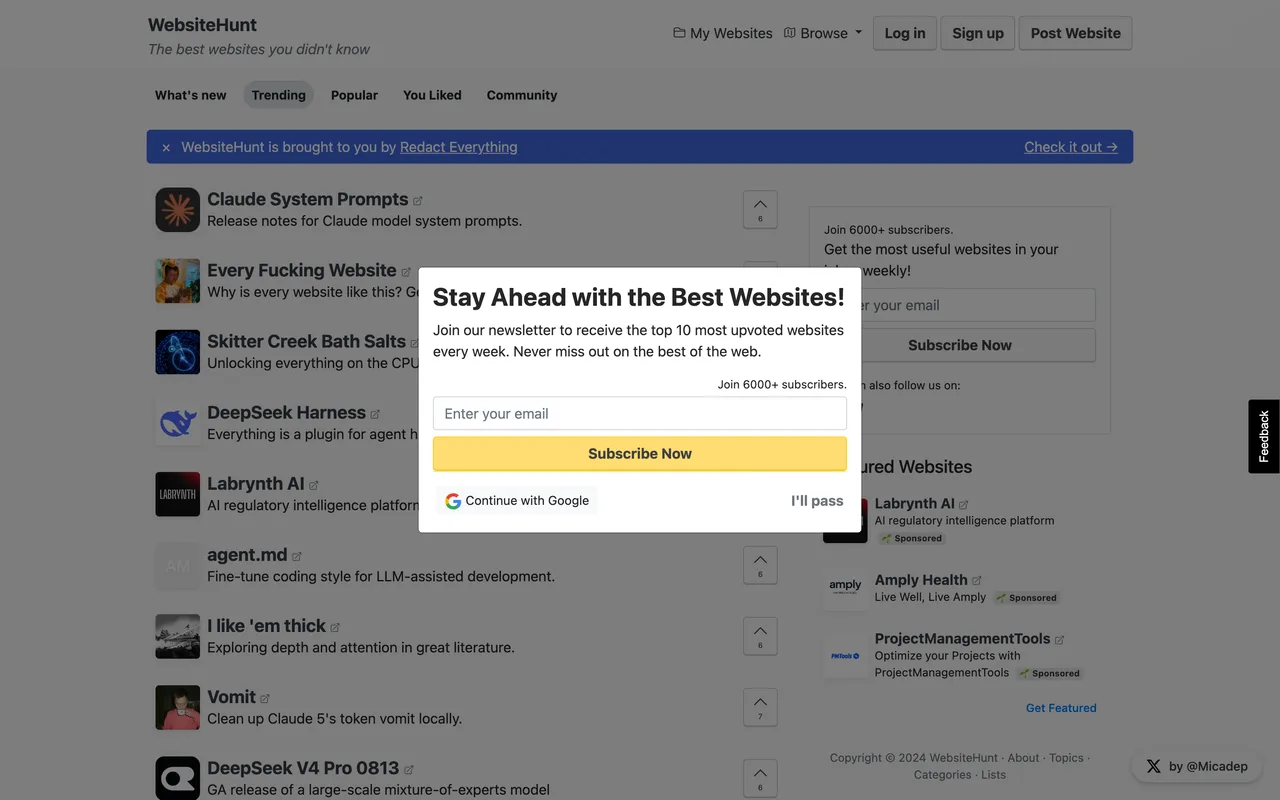Viewport: 1280px width, 800px height.
Task: Open external link icon beside Claude System Prompts
Action: [418, 201]
